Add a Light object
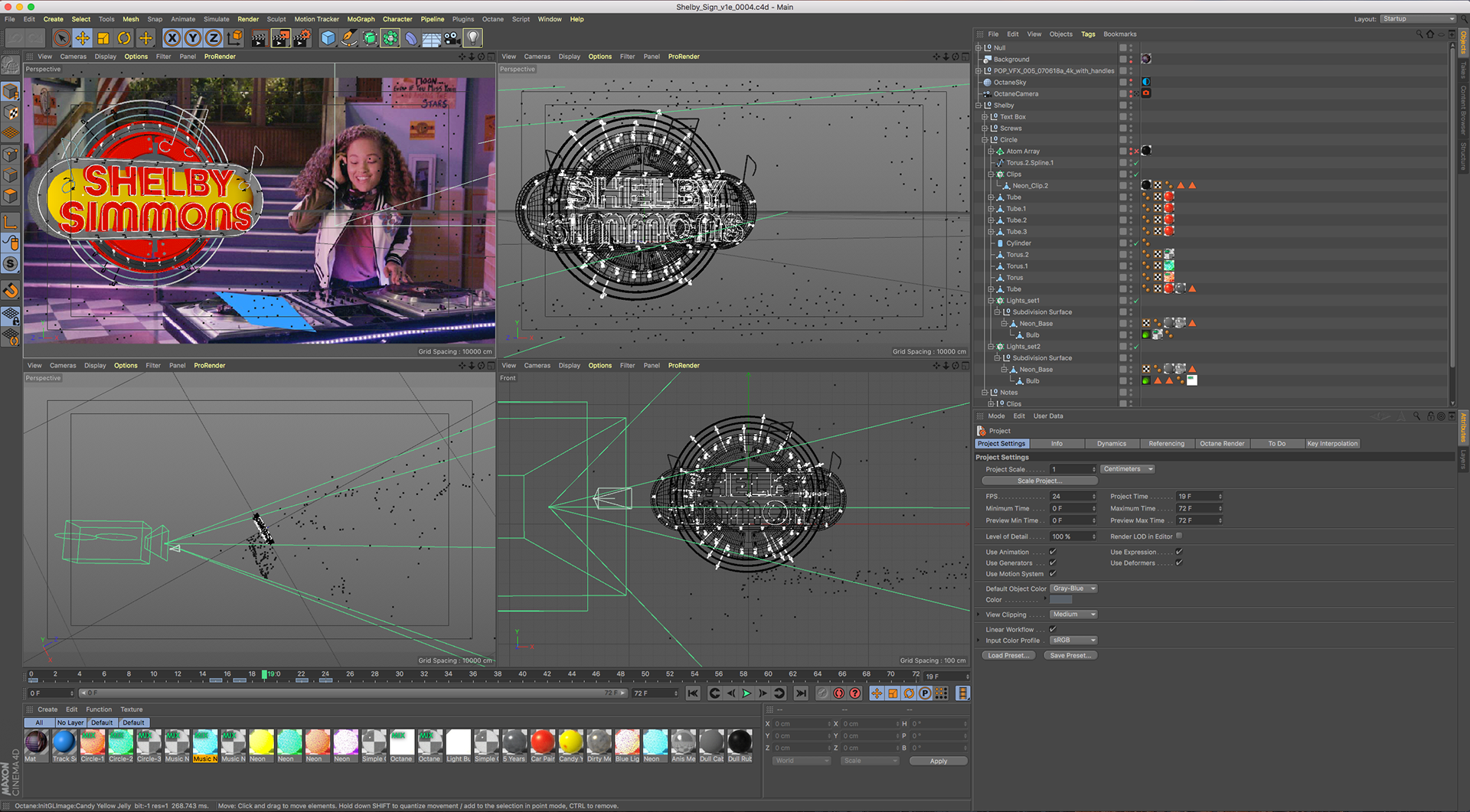Image resolution: width=1470 pixels, height=812 pixels. click(x=473, y=38)
